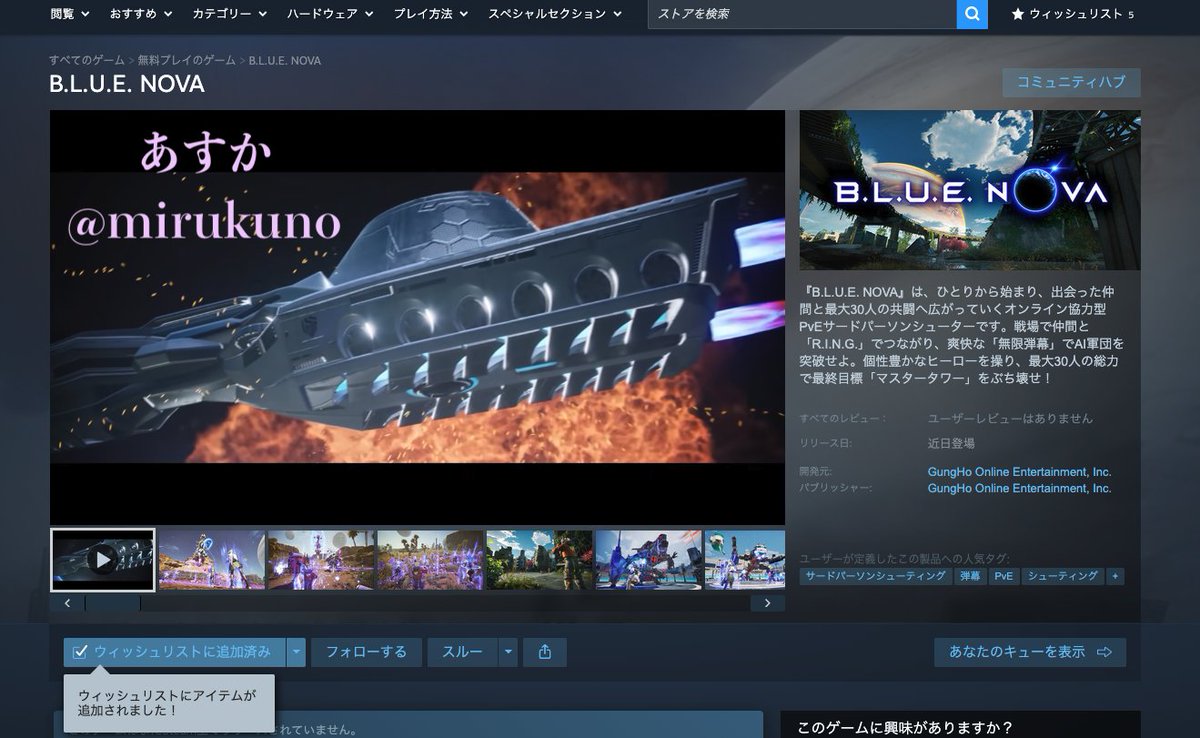Expand the スルー ignore dropdown arrow
Screen dimensions: 1200x738
point(508,652)
